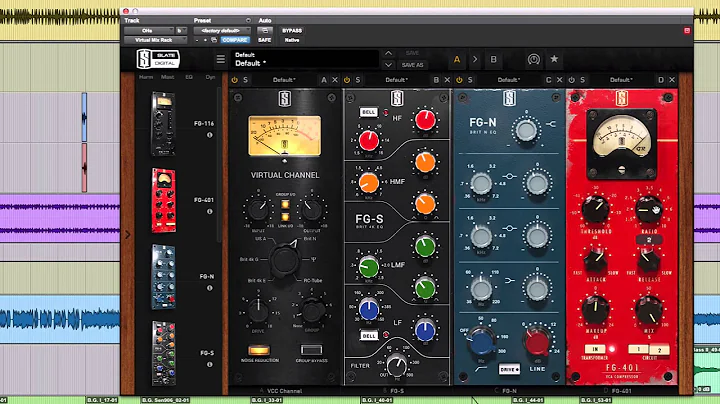This screenshot has height=404, width=720.
Task: Toggle power on FG-N module C
Action: tap(459, 80)
